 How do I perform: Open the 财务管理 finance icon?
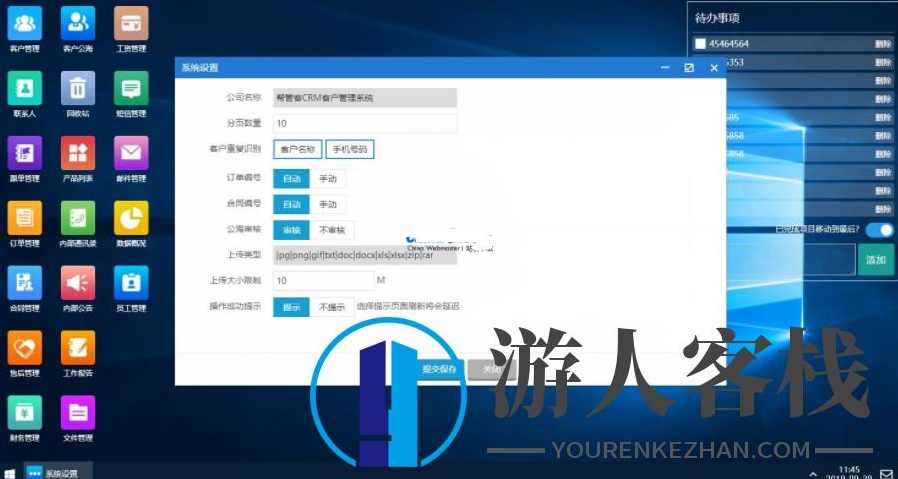click(25, 413)
